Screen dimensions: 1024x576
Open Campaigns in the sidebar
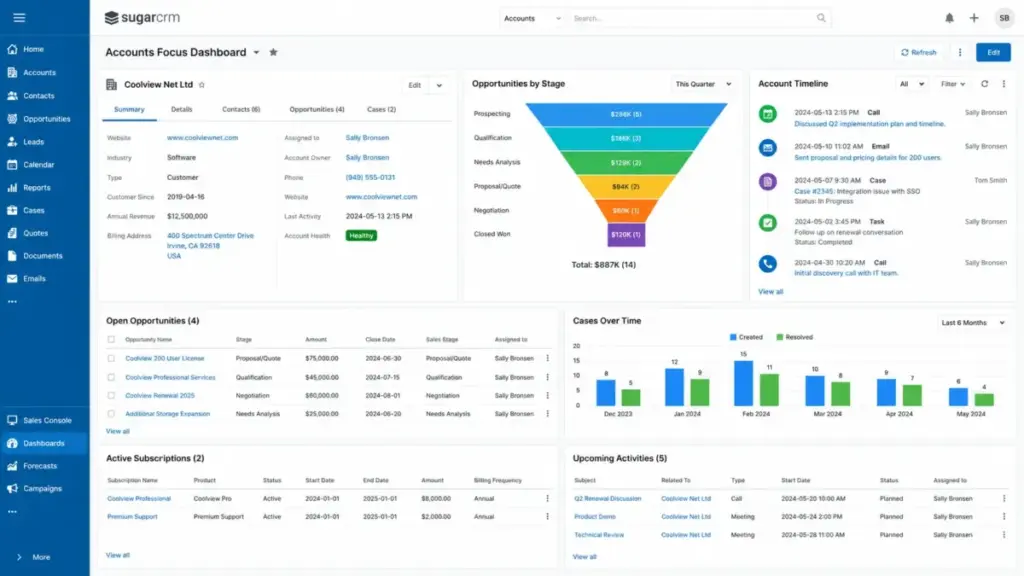[x=42, y=488]
